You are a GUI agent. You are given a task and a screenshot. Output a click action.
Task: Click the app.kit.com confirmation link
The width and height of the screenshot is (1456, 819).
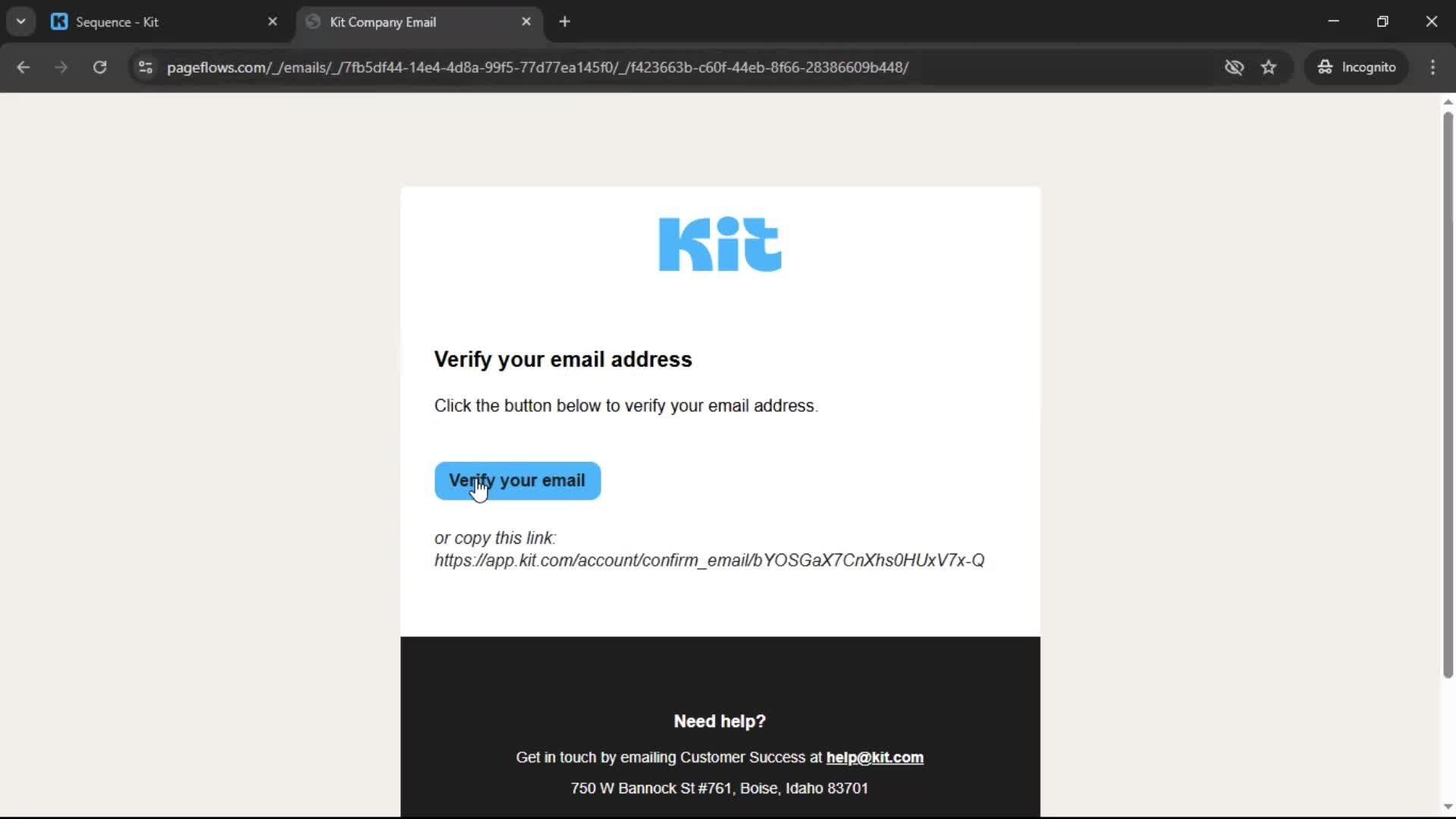pyautogui.click(x=709, y=560)
